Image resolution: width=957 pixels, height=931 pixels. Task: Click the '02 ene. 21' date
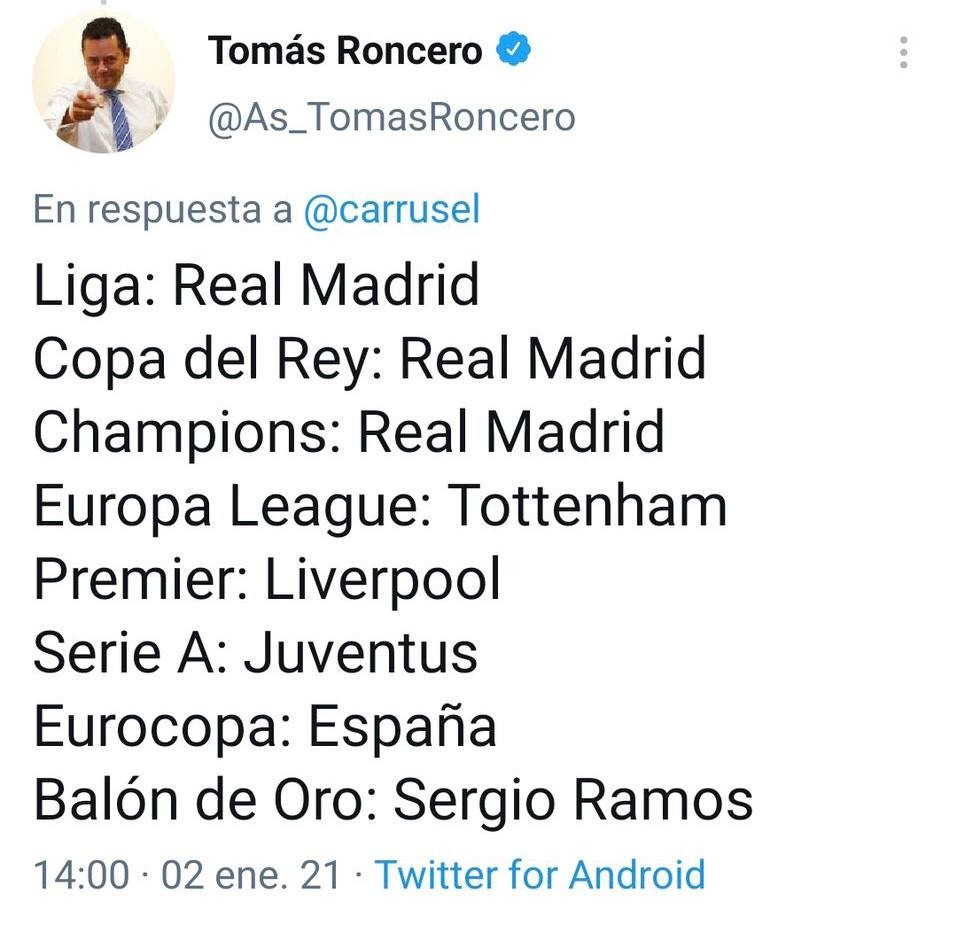click(251, 875)
